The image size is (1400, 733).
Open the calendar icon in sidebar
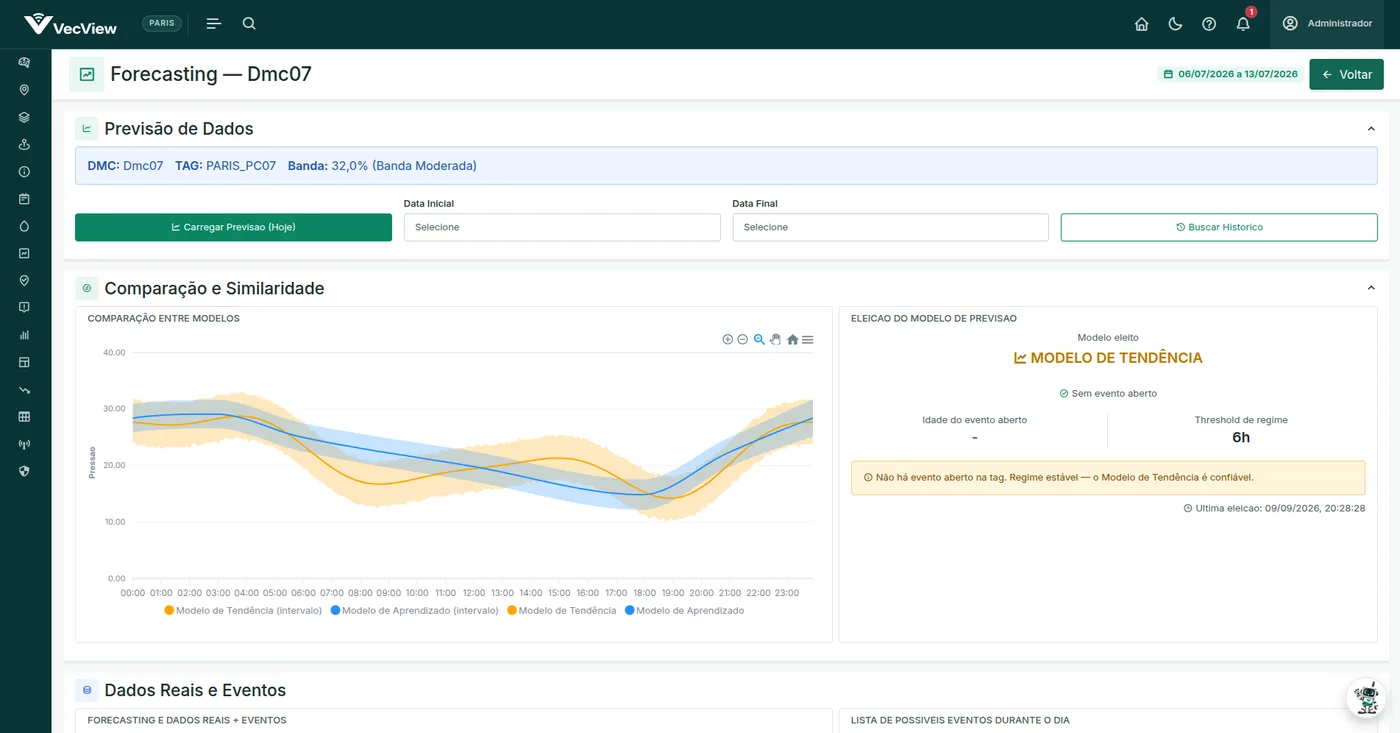tap(24, 199)
